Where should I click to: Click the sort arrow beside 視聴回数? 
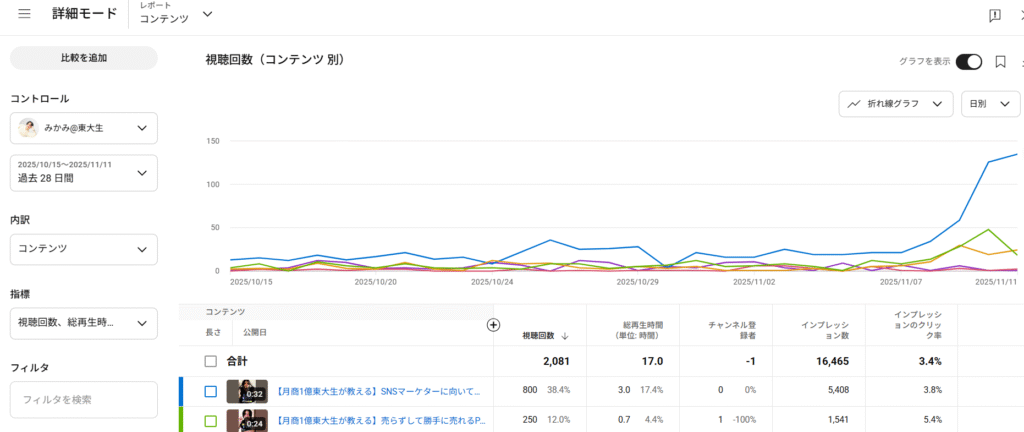pyautogui.click(x=565, y=336)
